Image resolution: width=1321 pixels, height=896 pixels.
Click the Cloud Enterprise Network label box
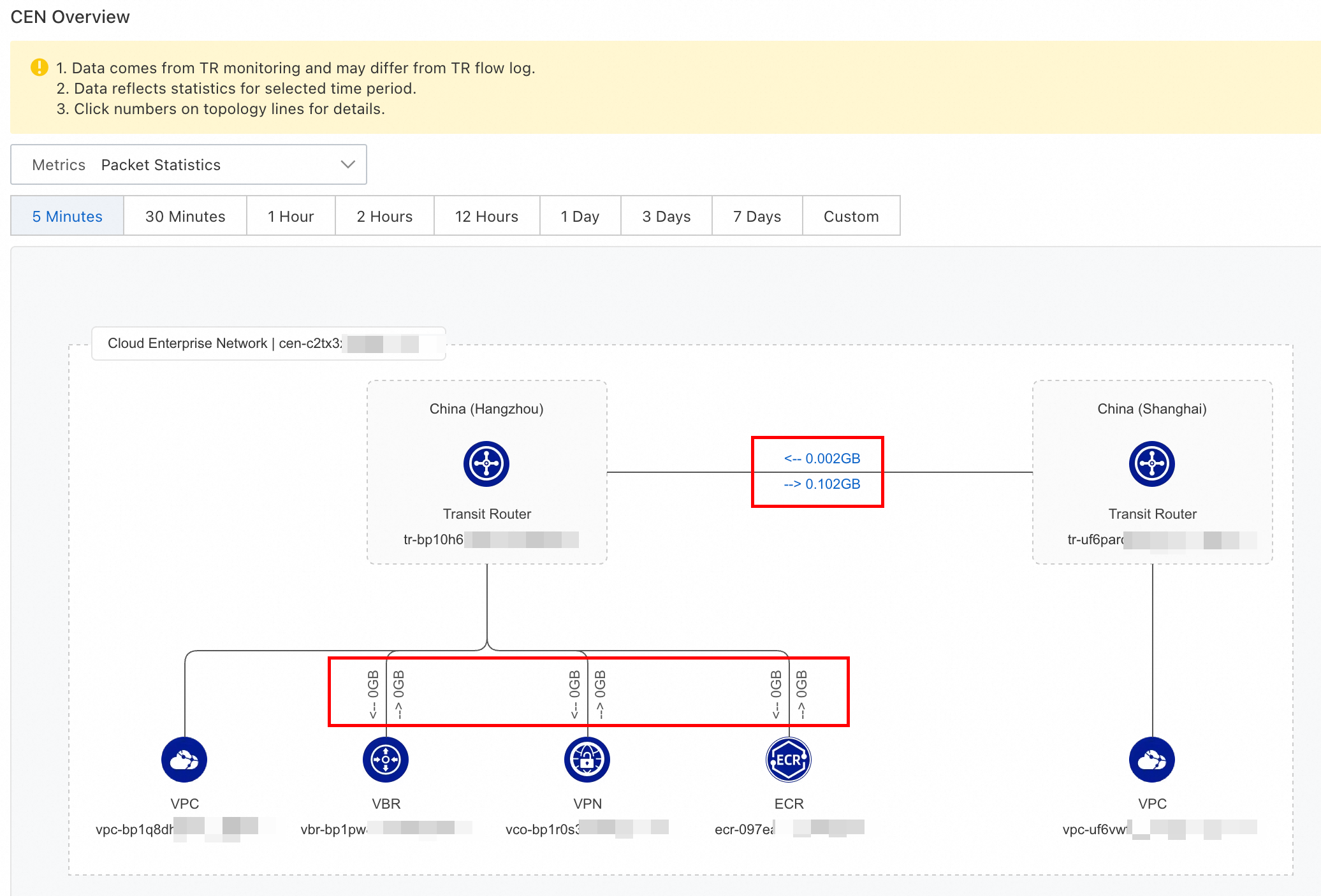[x=268, y=343]
